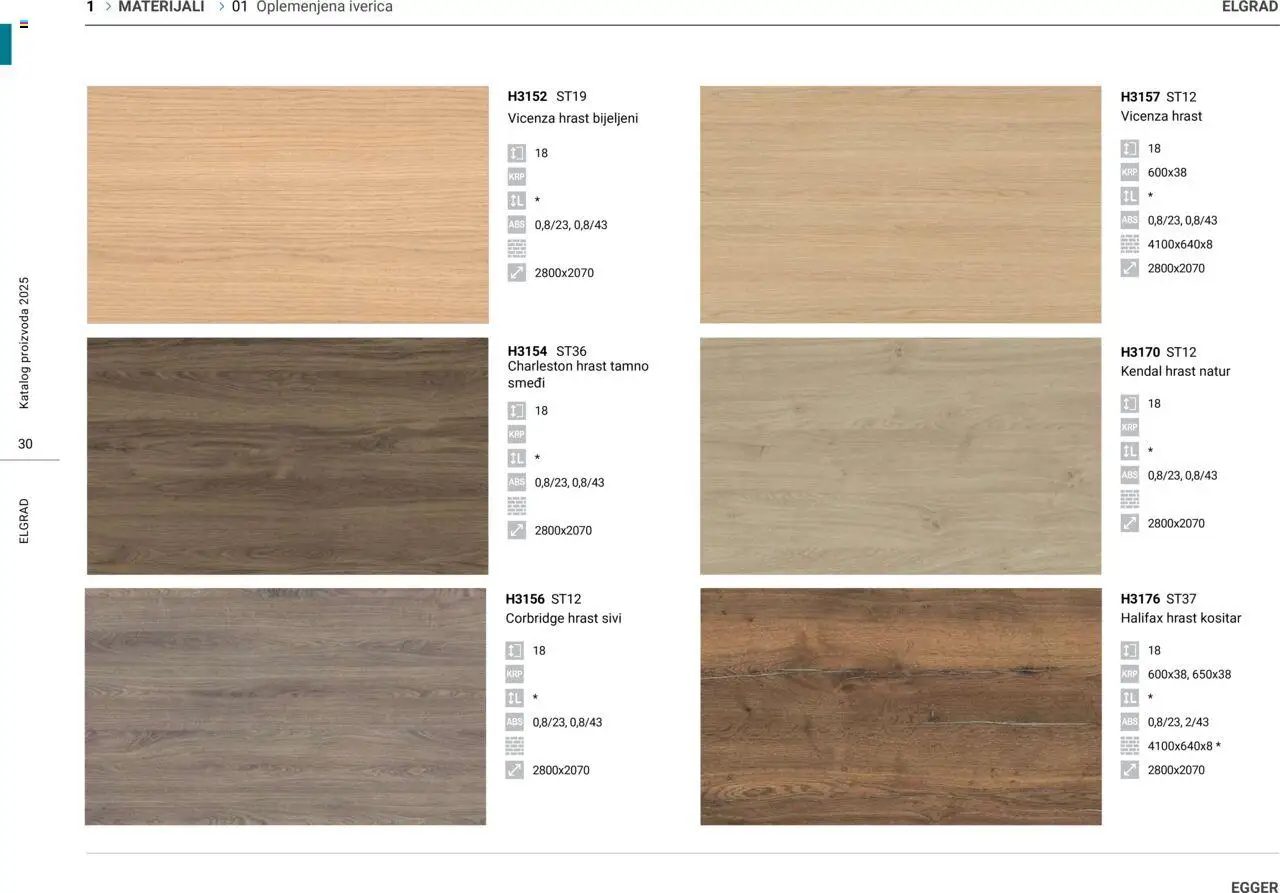Viewport: 1280px width, 893px height.
Task: Click KRP icon beside 600x38, 650x38
Action: coord(1129,674)
